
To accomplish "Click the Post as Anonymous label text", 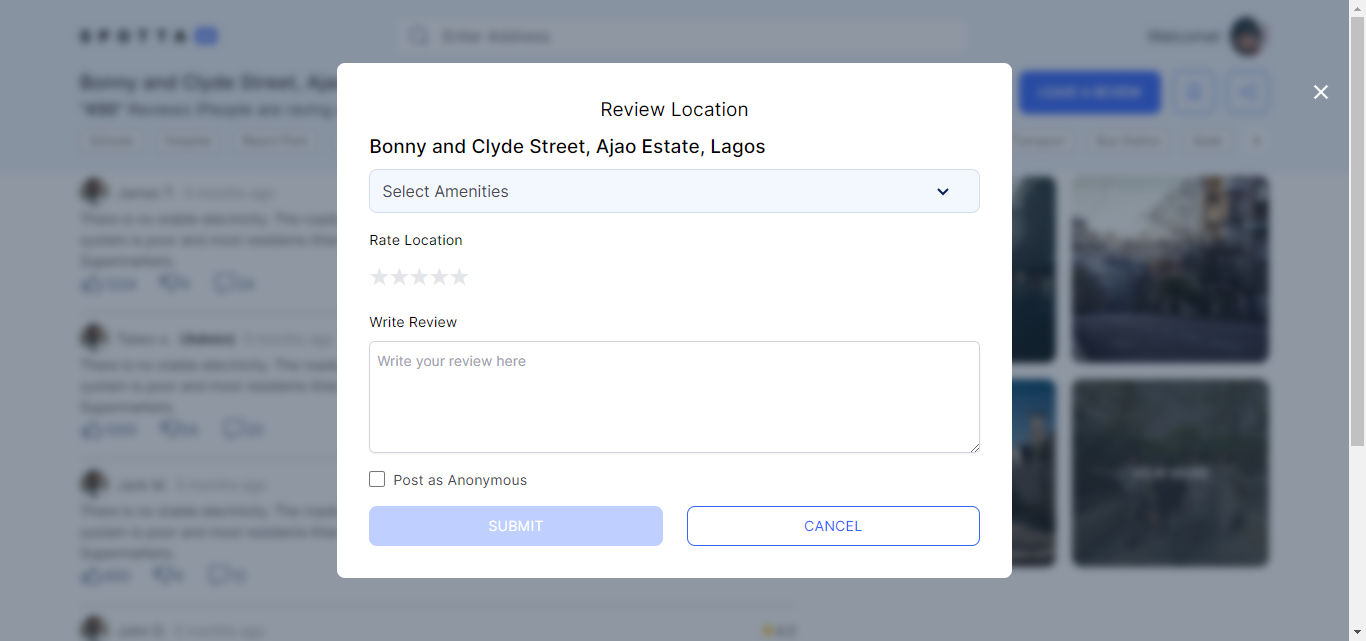I will [x=460, y=480].
